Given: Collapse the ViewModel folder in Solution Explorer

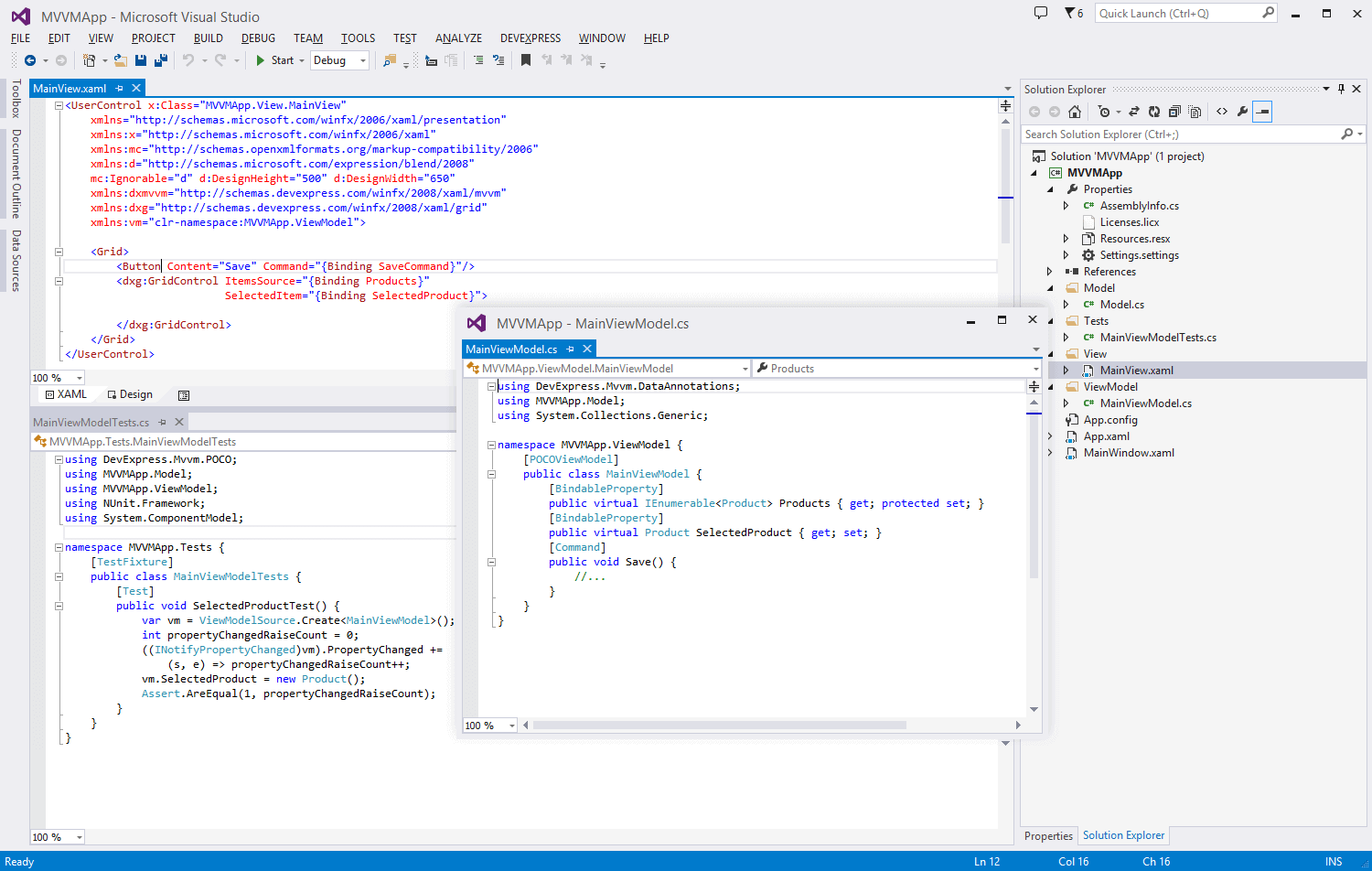Looking at the screenshot, I should click(x=1050, y=387).
